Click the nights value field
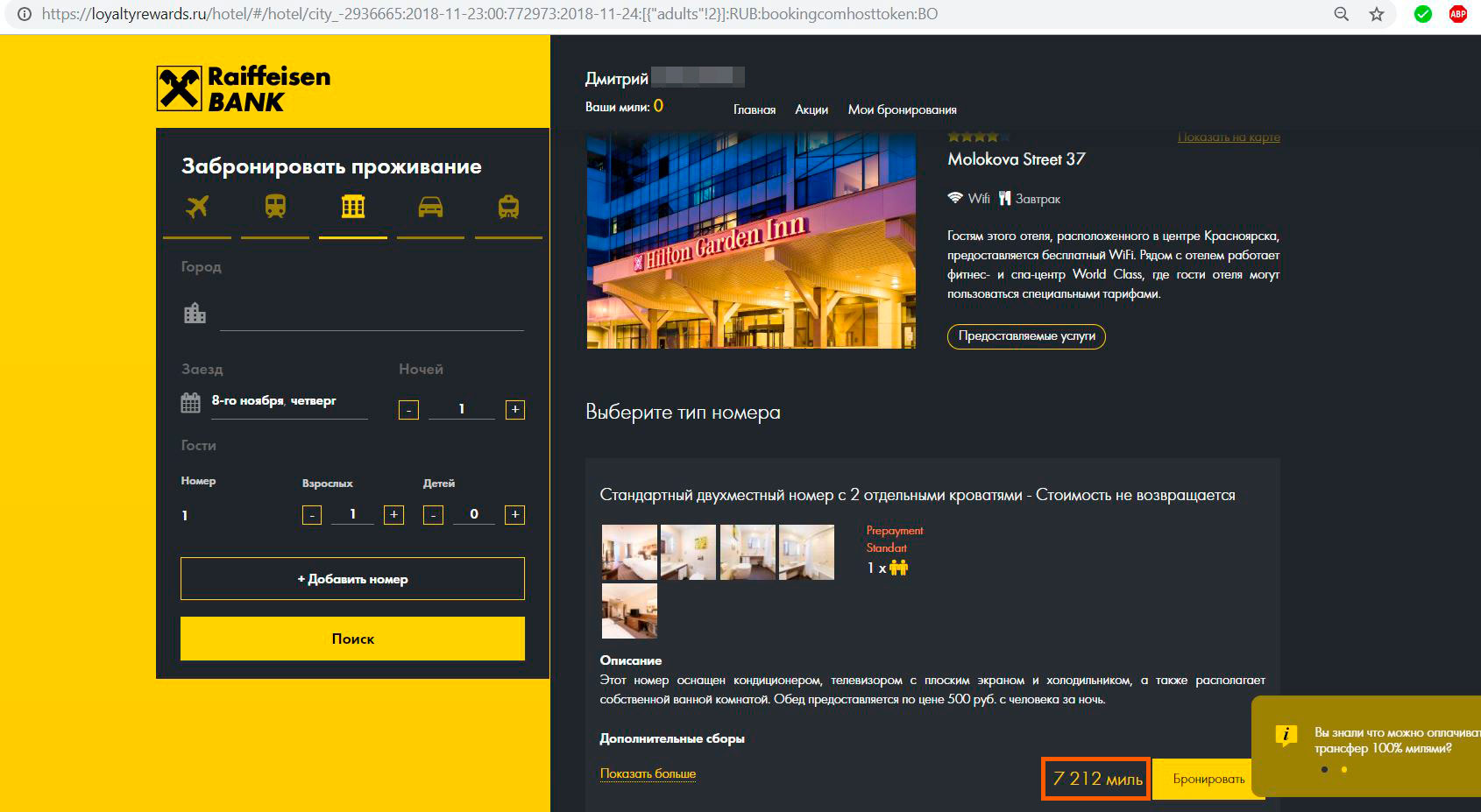The image size is (1481, 812). point(462,409)
